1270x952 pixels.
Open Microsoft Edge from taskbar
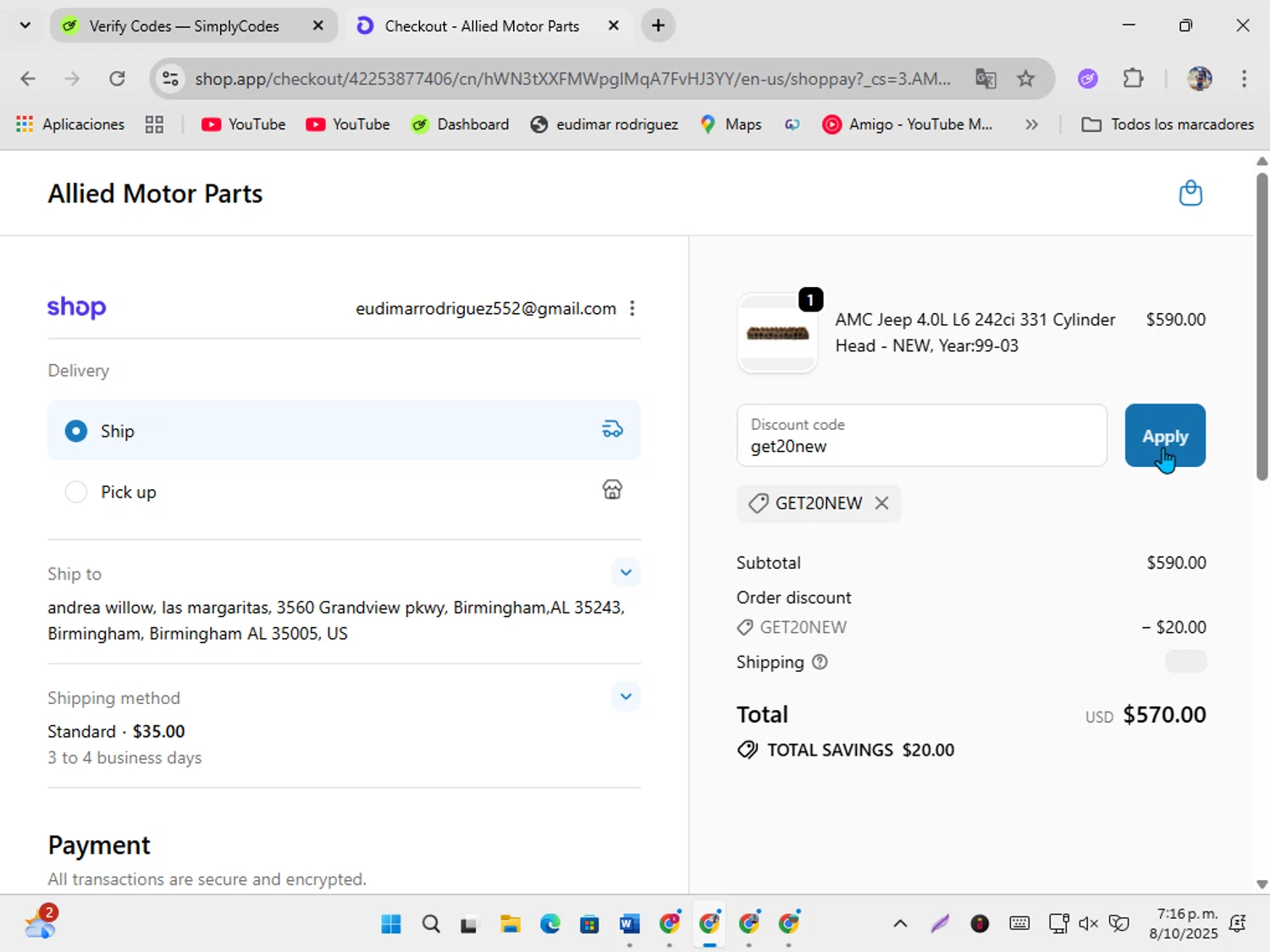550,923
